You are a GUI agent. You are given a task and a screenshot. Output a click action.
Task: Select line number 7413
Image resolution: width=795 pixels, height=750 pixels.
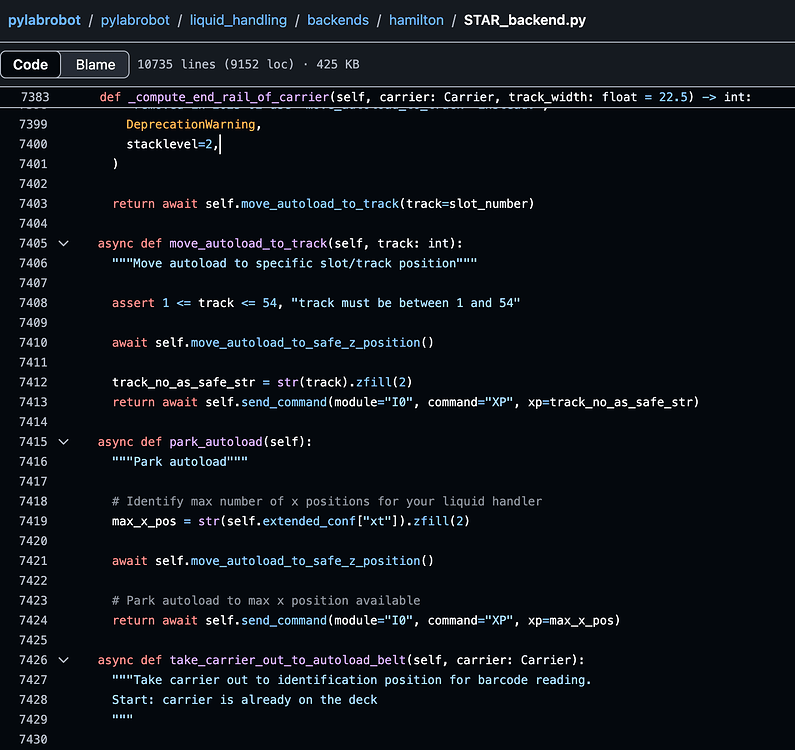tap(33, 402)
